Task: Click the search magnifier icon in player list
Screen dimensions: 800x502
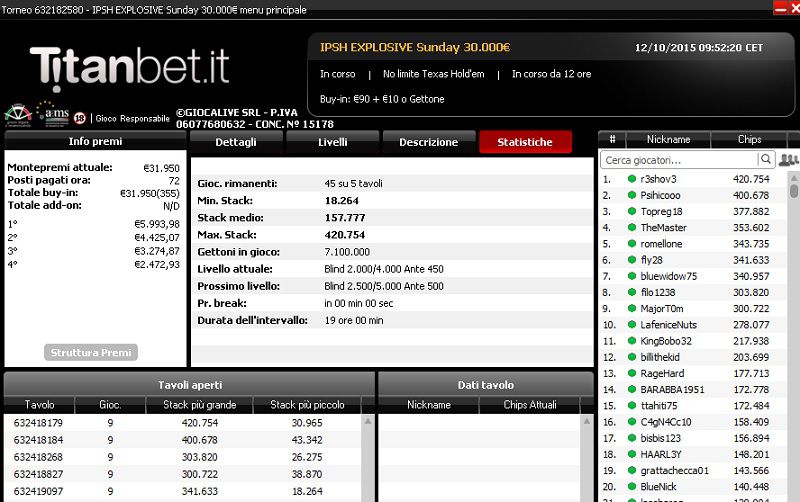Action: click(766, 160)
